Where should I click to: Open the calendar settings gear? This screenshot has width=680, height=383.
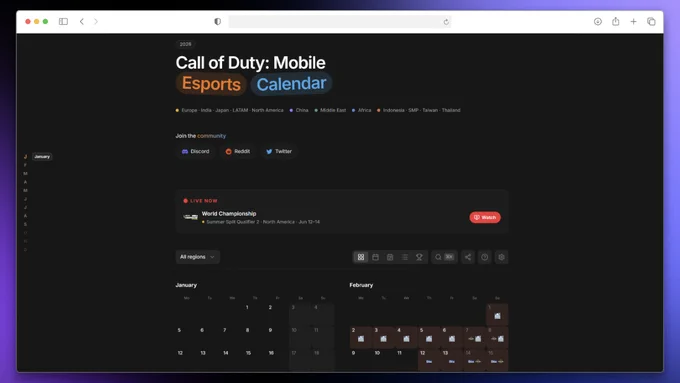[x=501, y=257]
